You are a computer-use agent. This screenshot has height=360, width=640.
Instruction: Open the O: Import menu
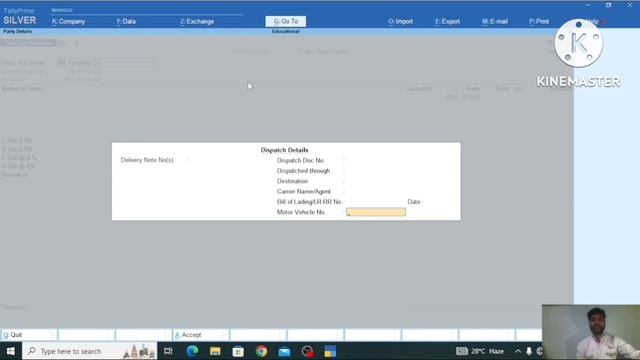point(400,21)
